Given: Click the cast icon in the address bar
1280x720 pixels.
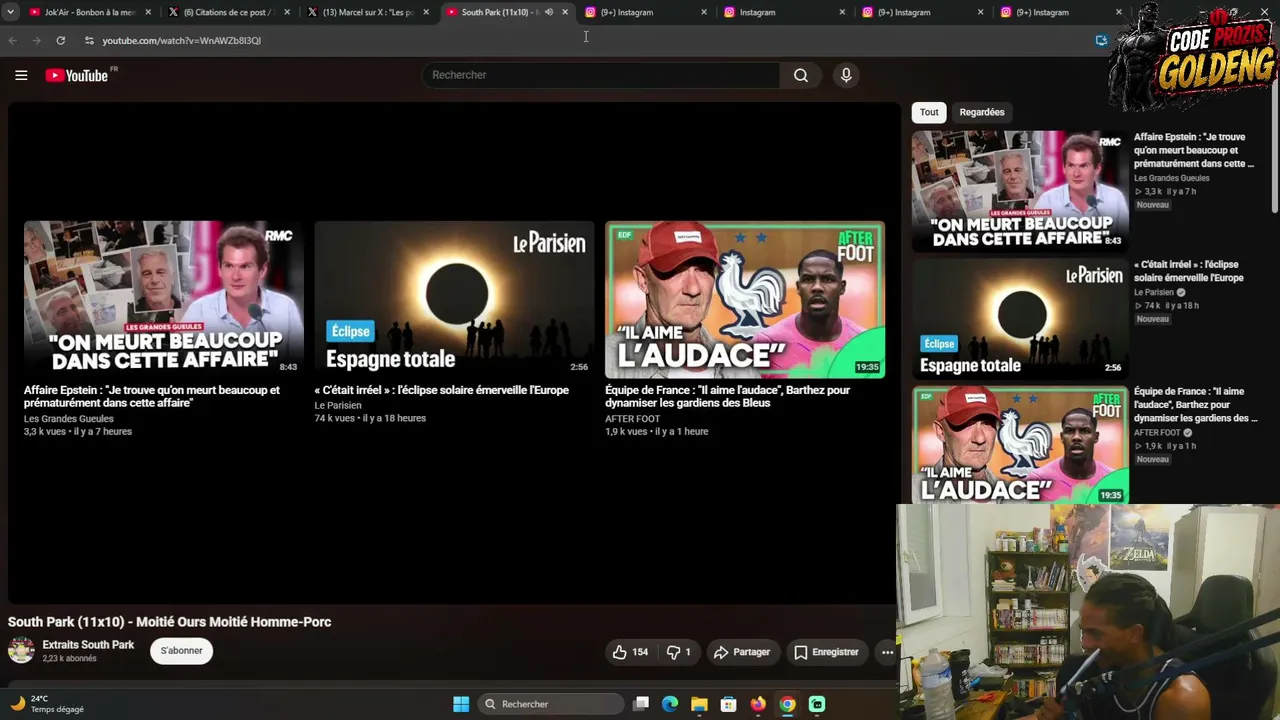Looking at the screenshot, I should coord(1101,40).
